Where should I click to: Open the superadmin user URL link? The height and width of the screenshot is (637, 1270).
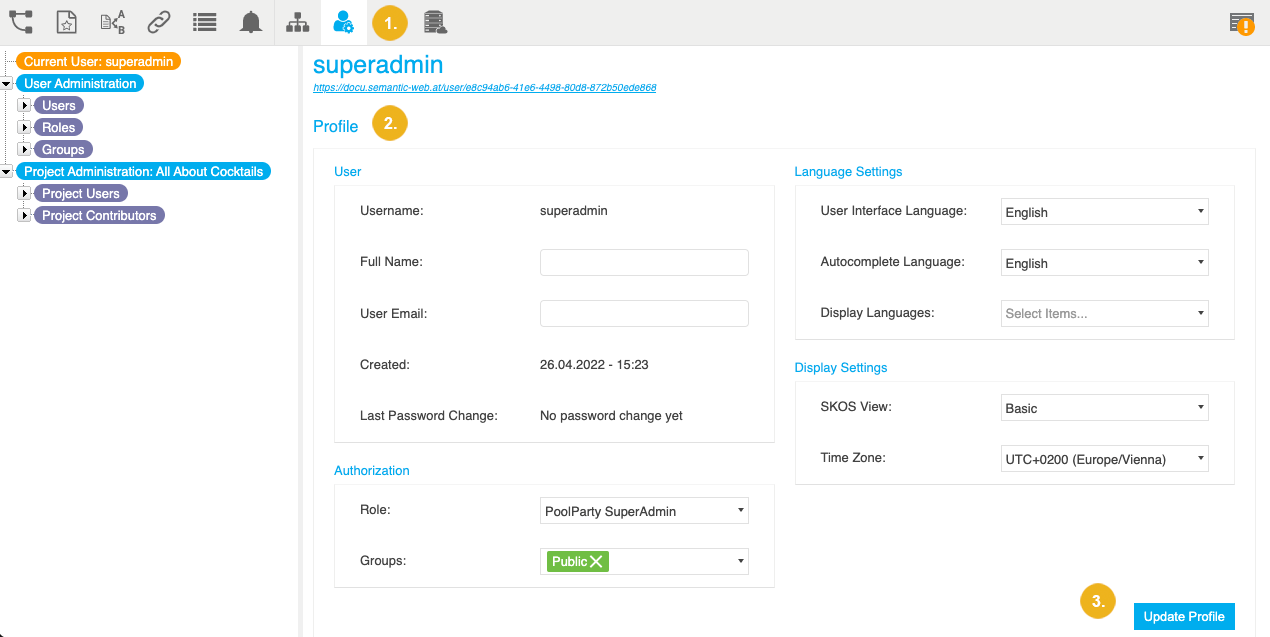(484, 87)
